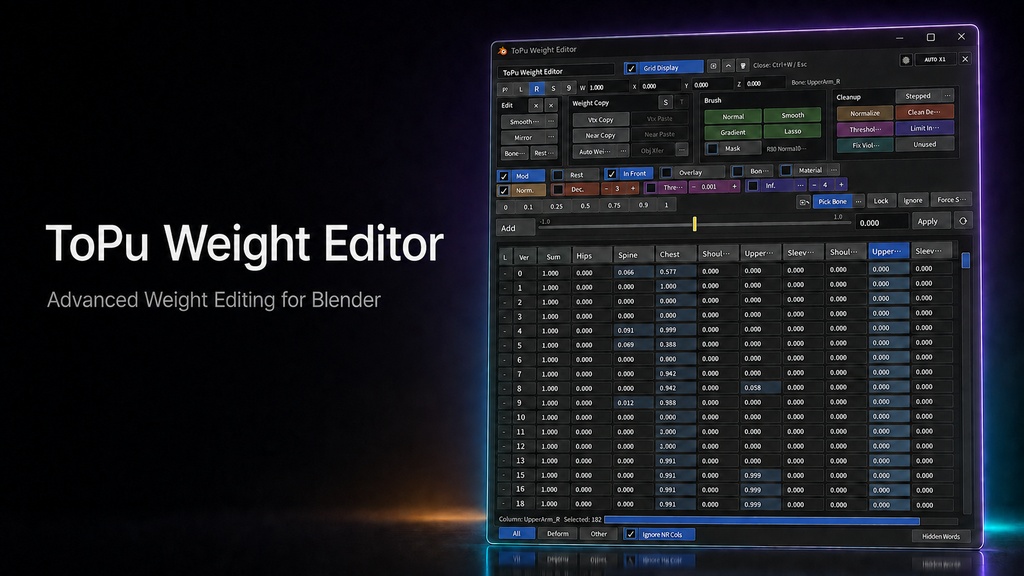Enable the Mask checkbox in Brush

pyautogui.click(x=712, y=149)
